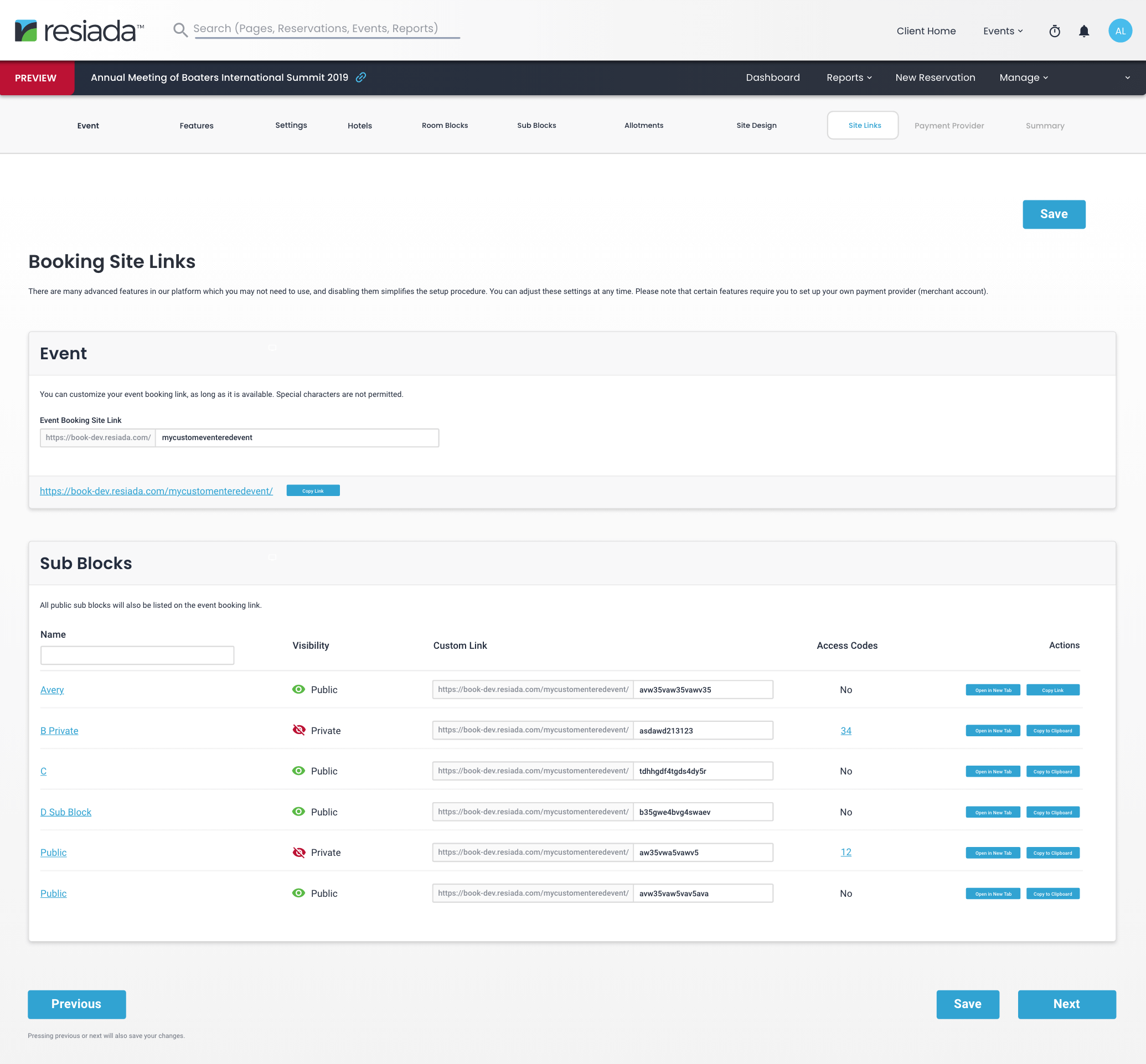The width and height of the screenshot is (1146, 1064).
Task: Toggle visibility eye for D Sub Block
Action: pyautogui.click(x=298, y=811)
